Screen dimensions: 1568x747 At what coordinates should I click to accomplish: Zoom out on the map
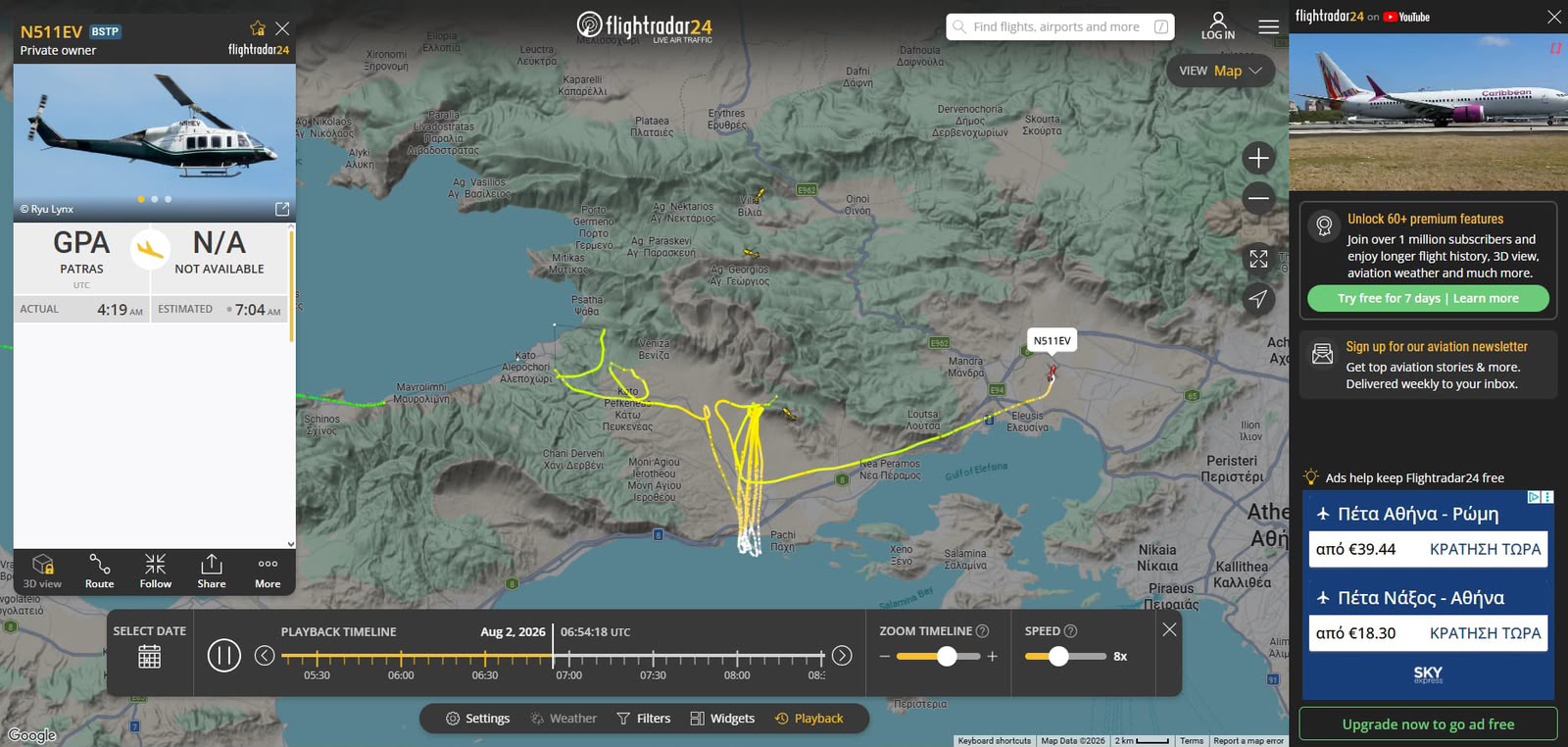[1258, 198]
